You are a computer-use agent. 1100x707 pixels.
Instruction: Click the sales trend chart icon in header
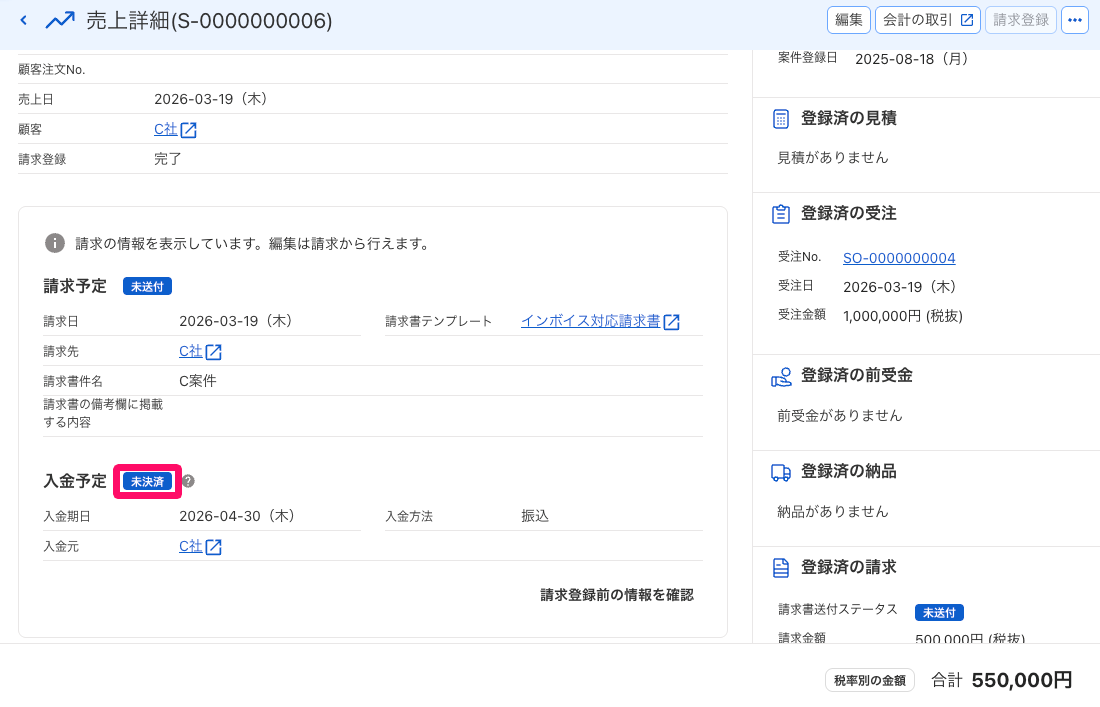[x=60, y=20]
